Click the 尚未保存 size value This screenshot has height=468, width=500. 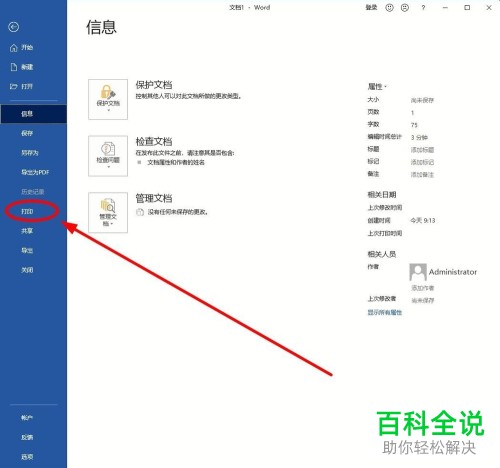422,100
